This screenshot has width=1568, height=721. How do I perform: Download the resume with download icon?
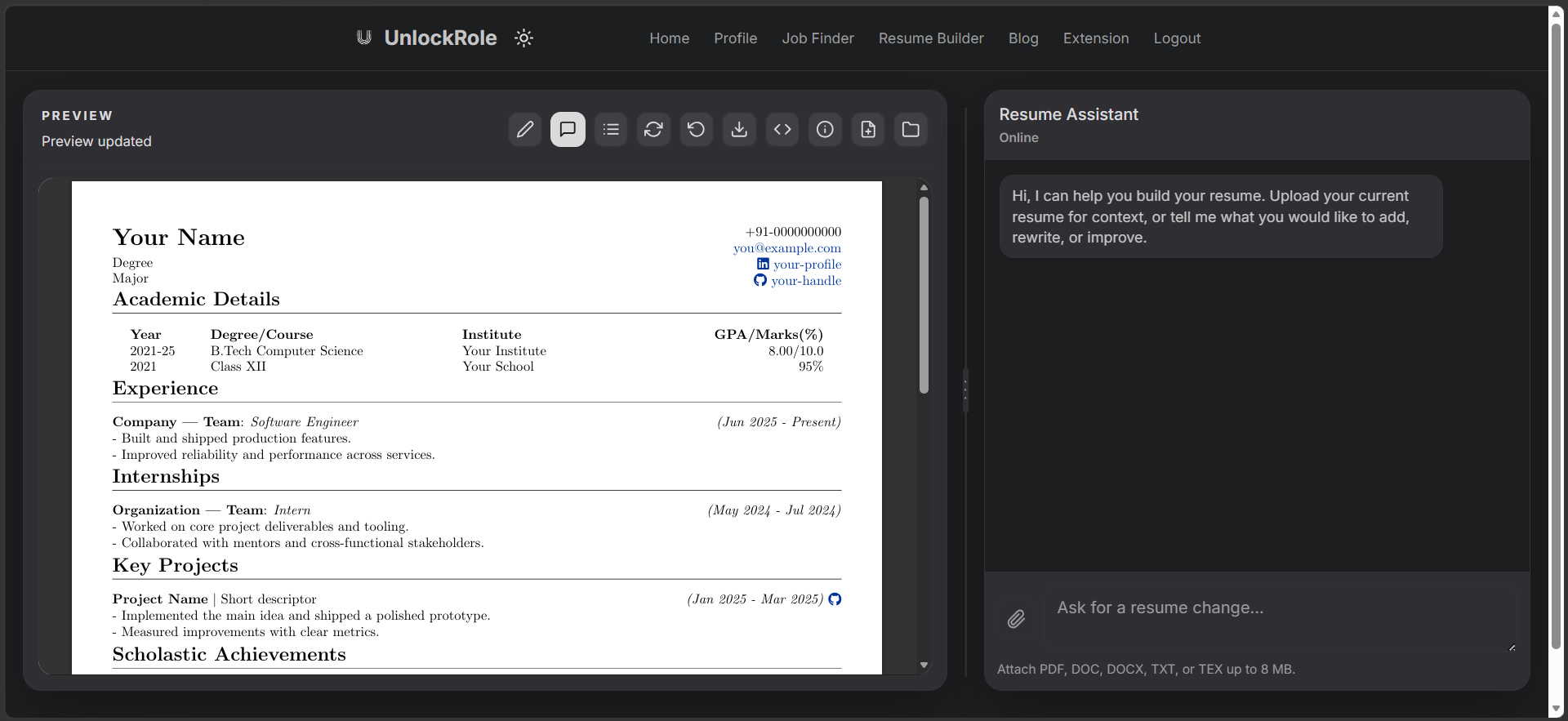click(x=739, y=129)
